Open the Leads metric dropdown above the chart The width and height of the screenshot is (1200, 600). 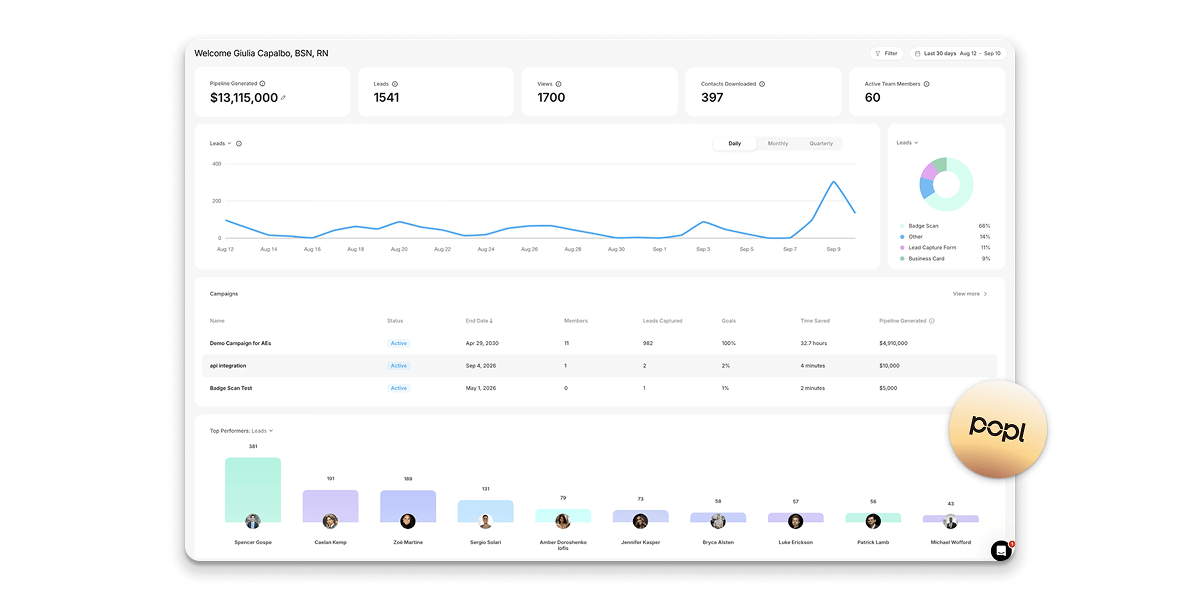pyautogui.click(x=219, y=143)
